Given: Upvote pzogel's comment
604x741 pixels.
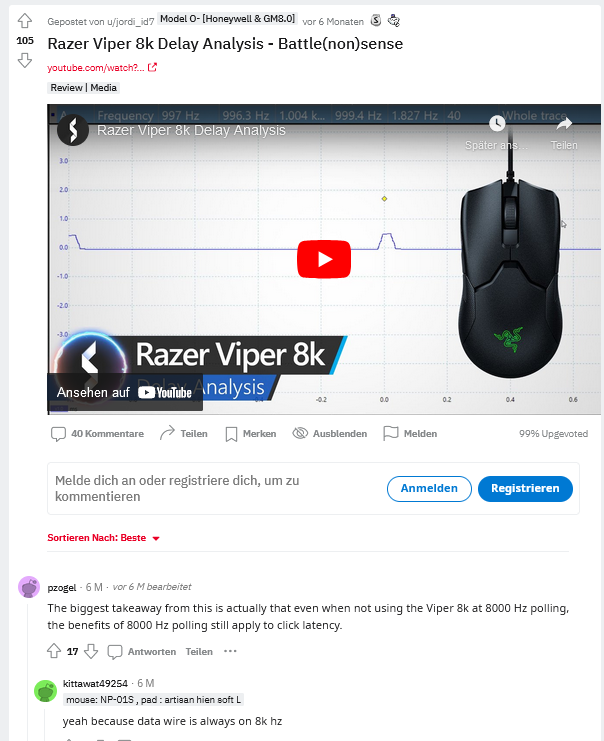Looking at the screenshot, I should coord(54,651).
